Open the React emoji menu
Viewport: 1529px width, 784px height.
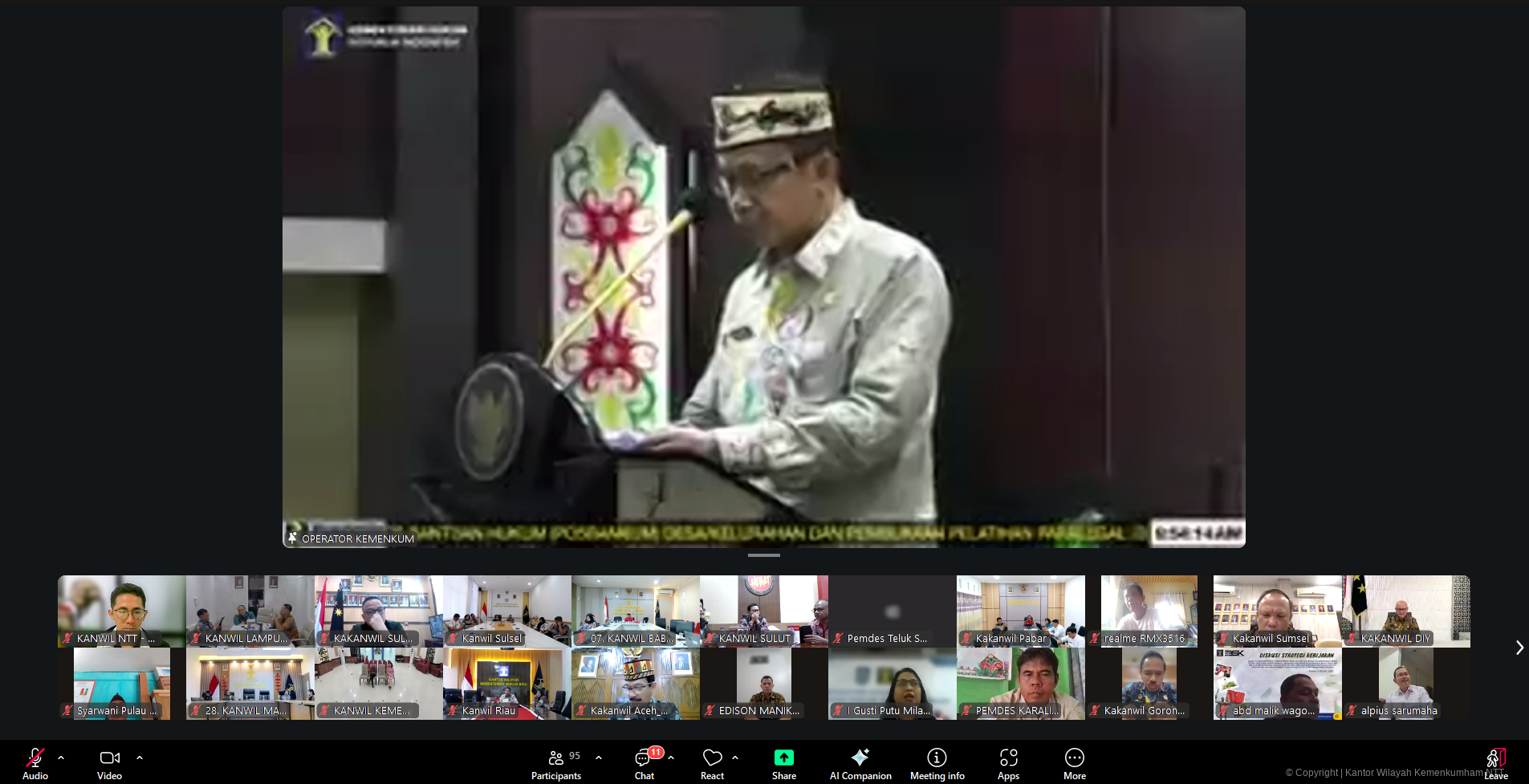pos(712,762)
